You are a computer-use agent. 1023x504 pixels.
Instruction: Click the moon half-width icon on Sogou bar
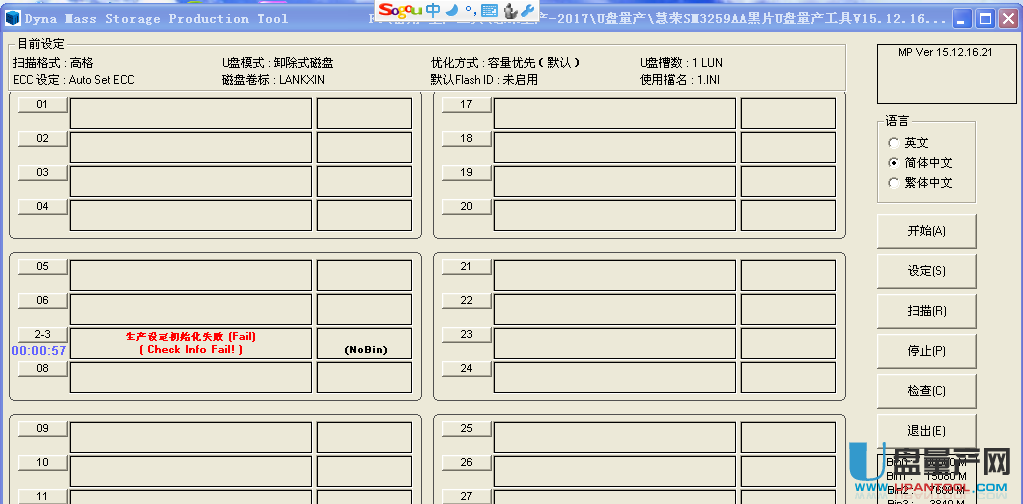[x=452, y=10]
